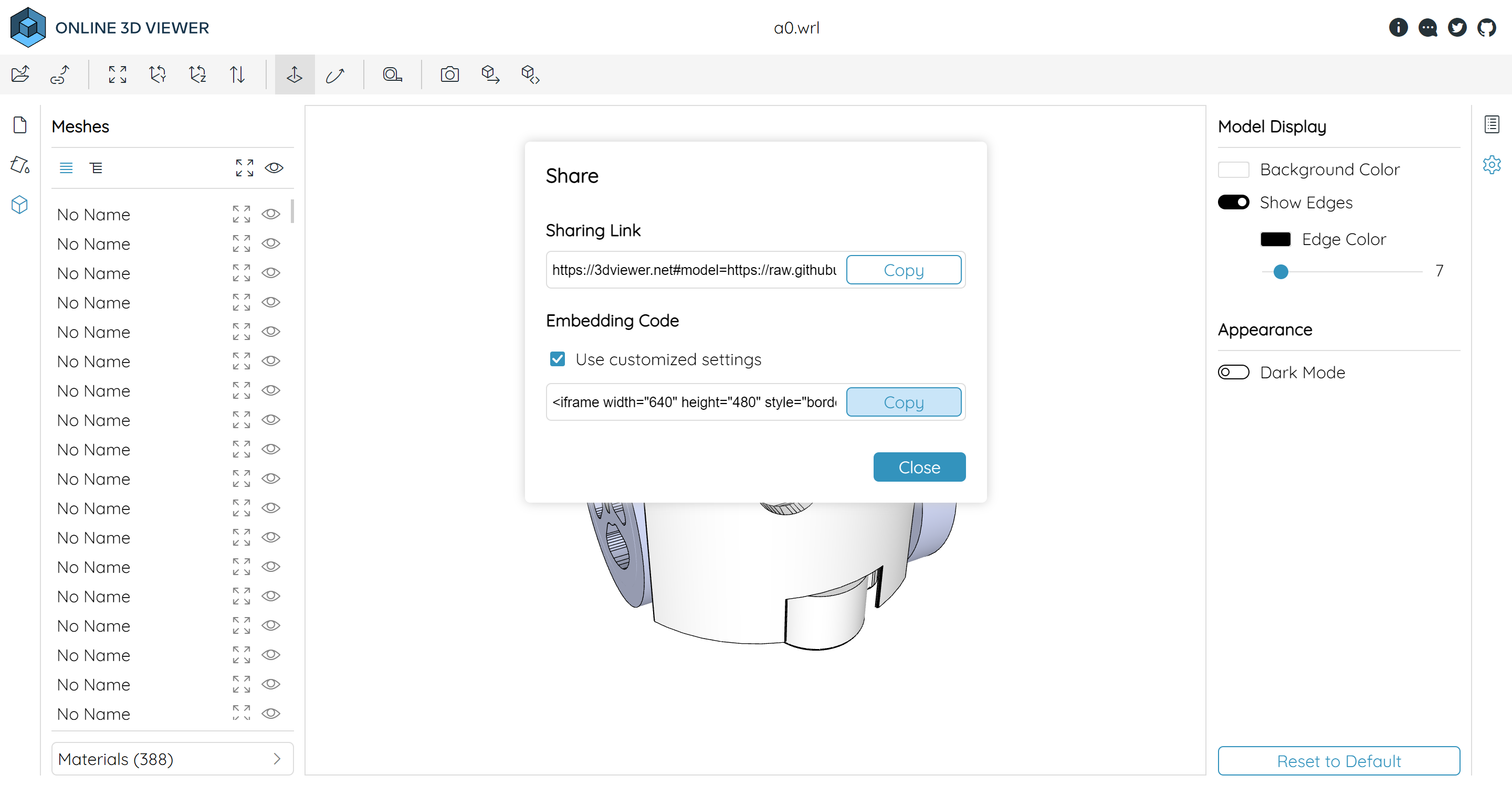Open the Twitter icon in header
The image size is (1512, 786).
pyautogui.click(x=1457, y=28)
